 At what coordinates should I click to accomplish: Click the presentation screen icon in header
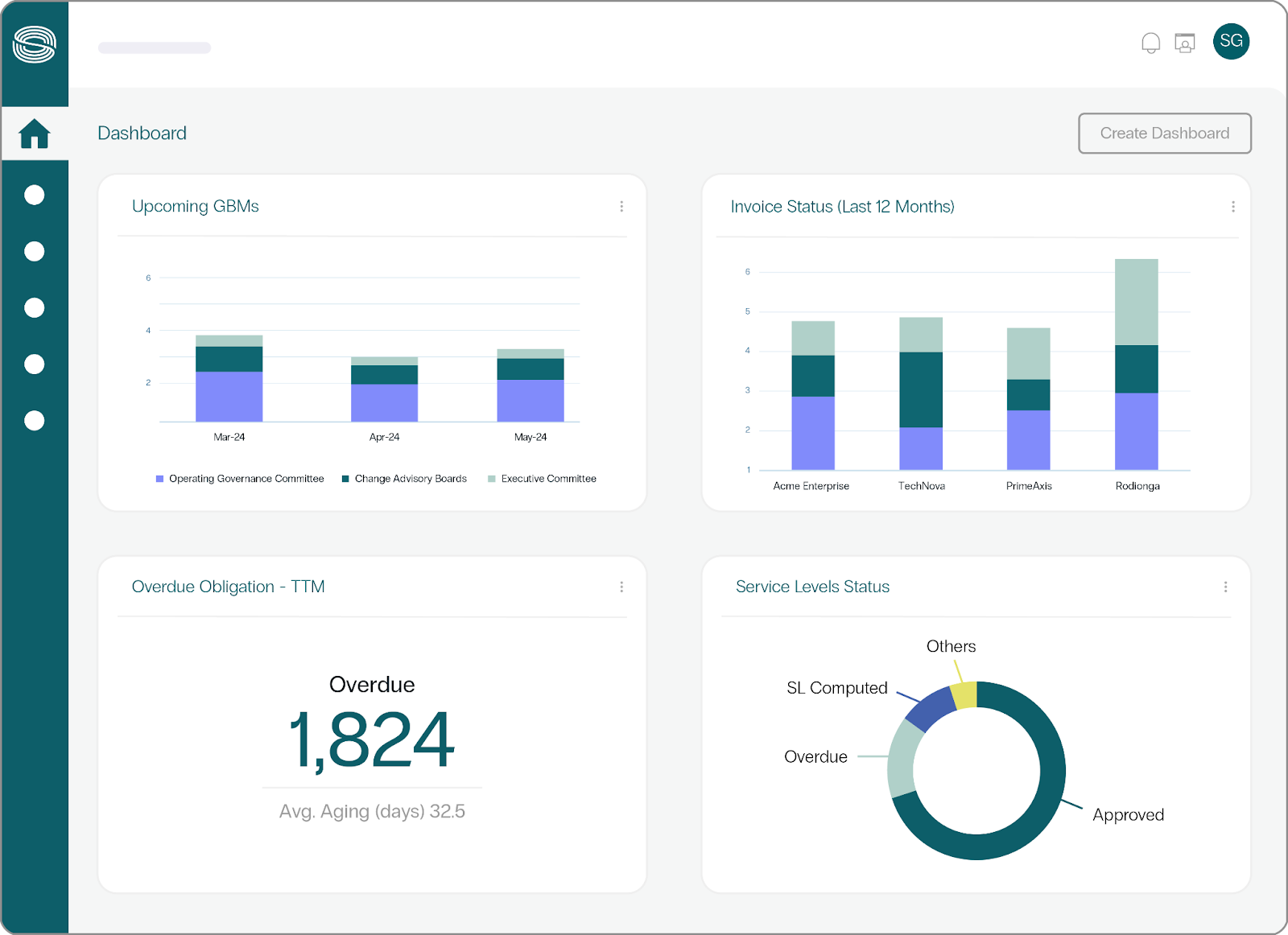click(x=1184, y=43)
